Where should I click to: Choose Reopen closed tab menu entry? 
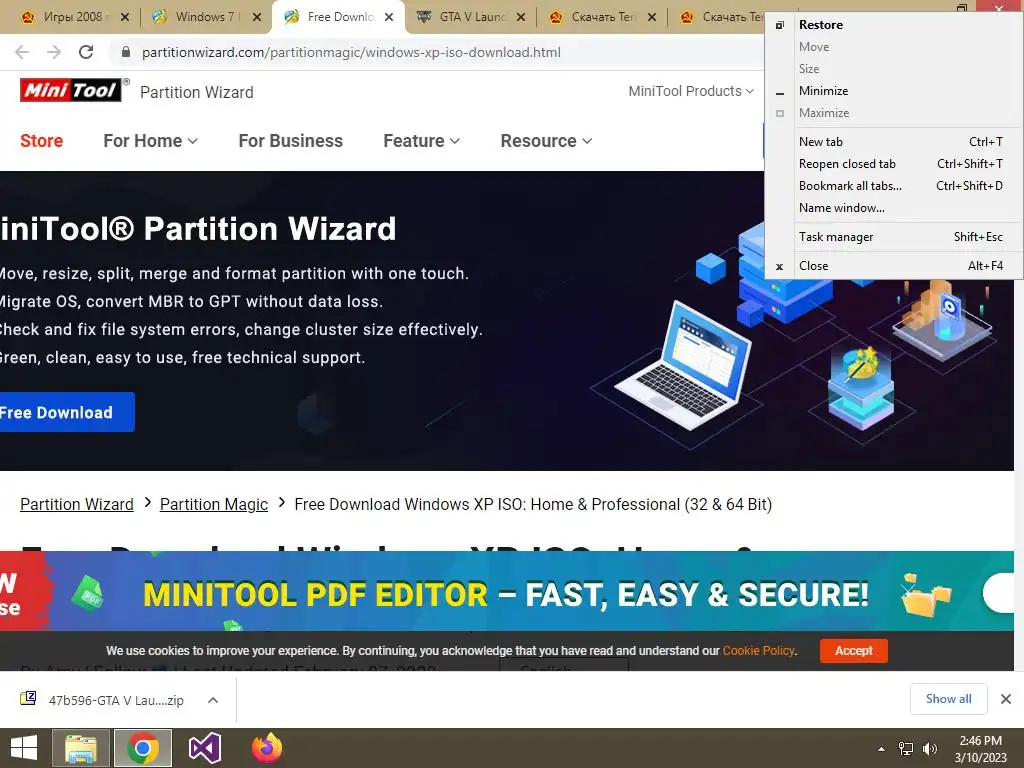click(893, 164)
